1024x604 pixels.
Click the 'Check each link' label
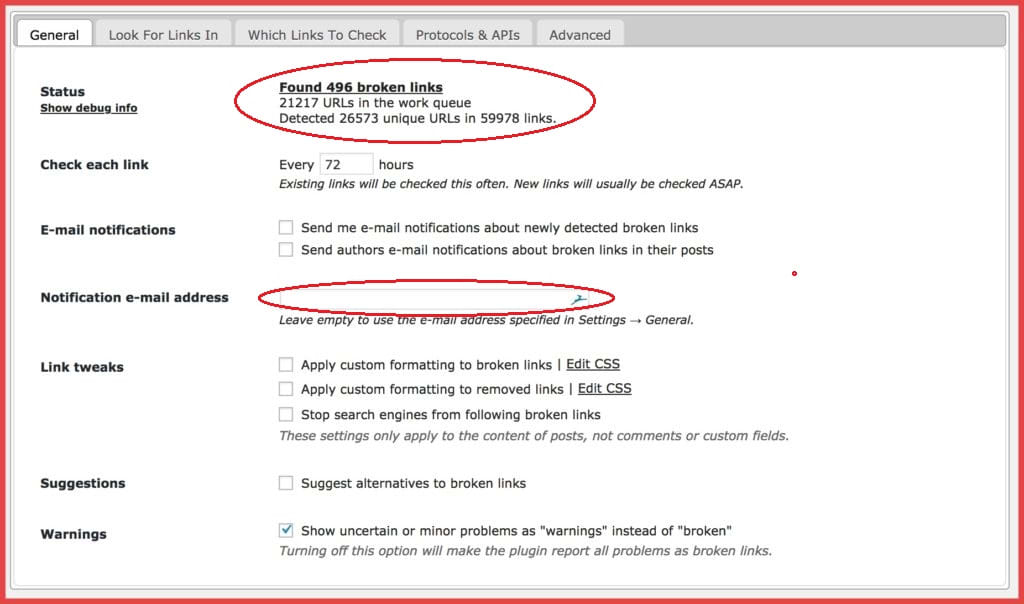pyautogui.click(x=94, y=165)
